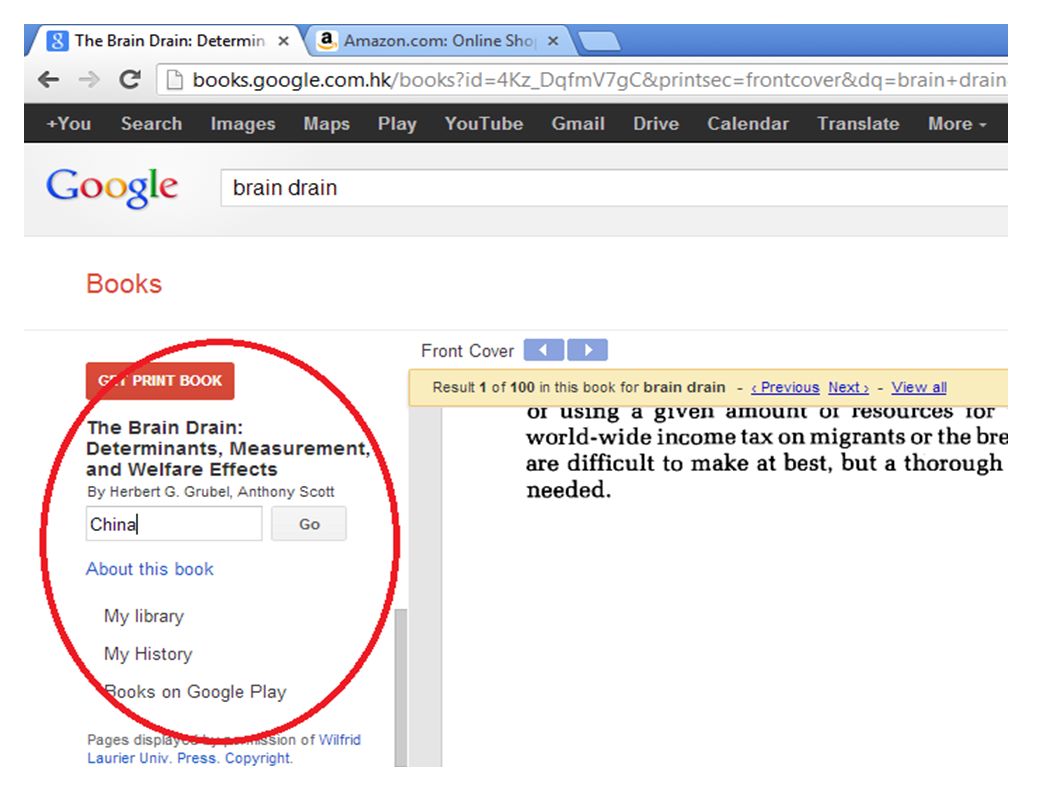The width and height of the screenshot is (1058, 793).
Task: Click the sidebar vertical scrollbar
Action: pos(401,687)
